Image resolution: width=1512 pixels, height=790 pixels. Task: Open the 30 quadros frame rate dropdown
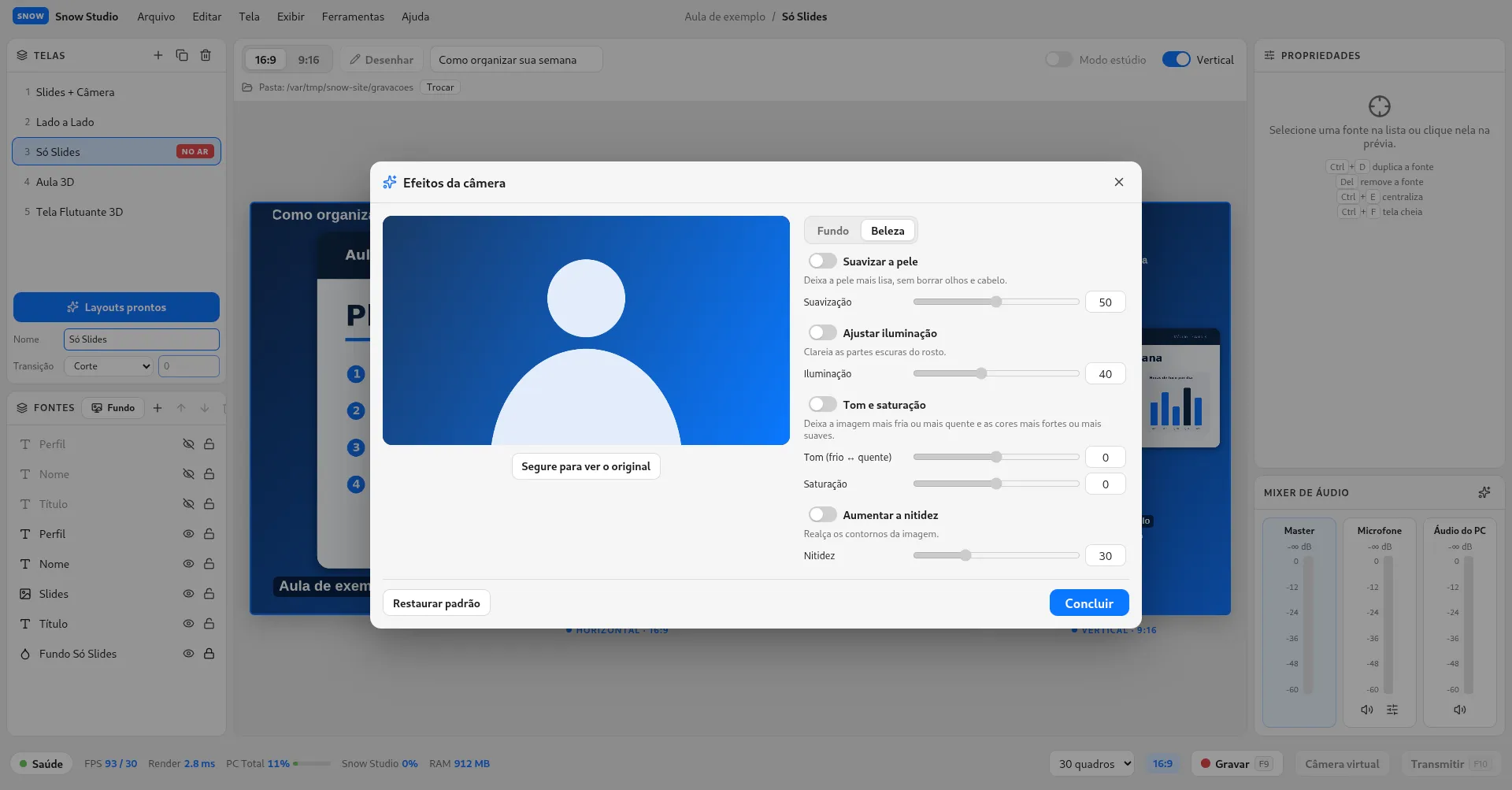[x=1091, y=763]
